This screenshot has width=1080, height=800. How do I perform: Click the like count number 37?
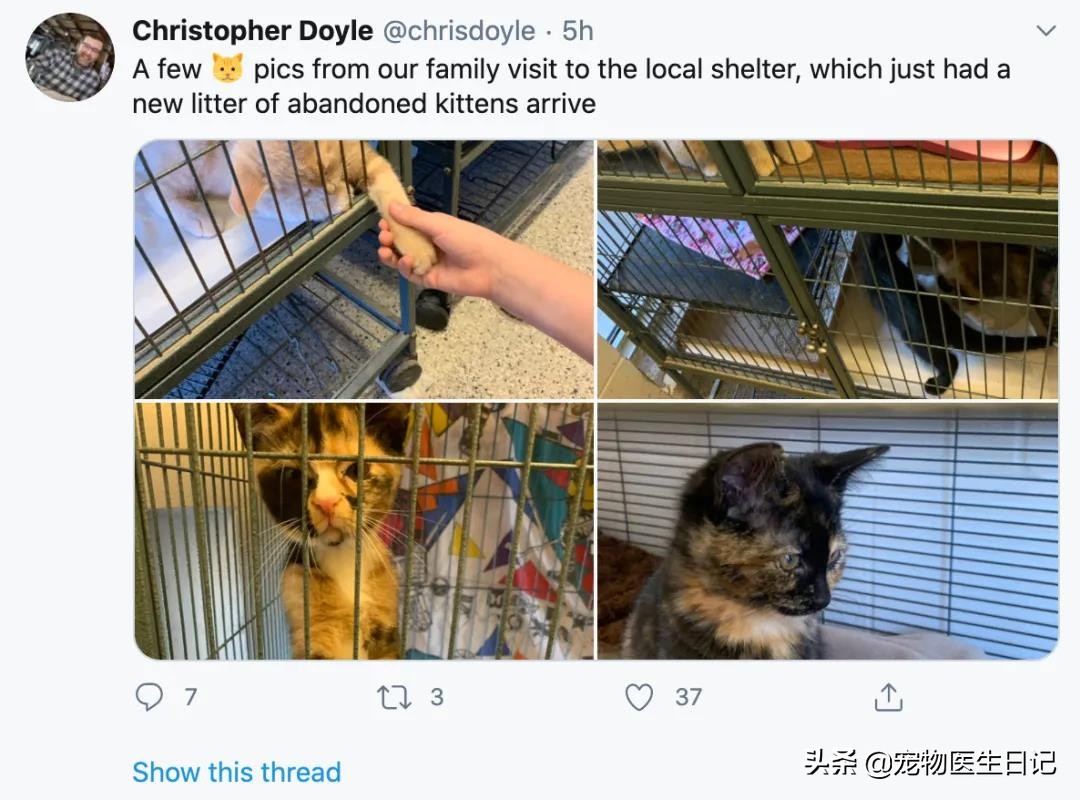688,697
